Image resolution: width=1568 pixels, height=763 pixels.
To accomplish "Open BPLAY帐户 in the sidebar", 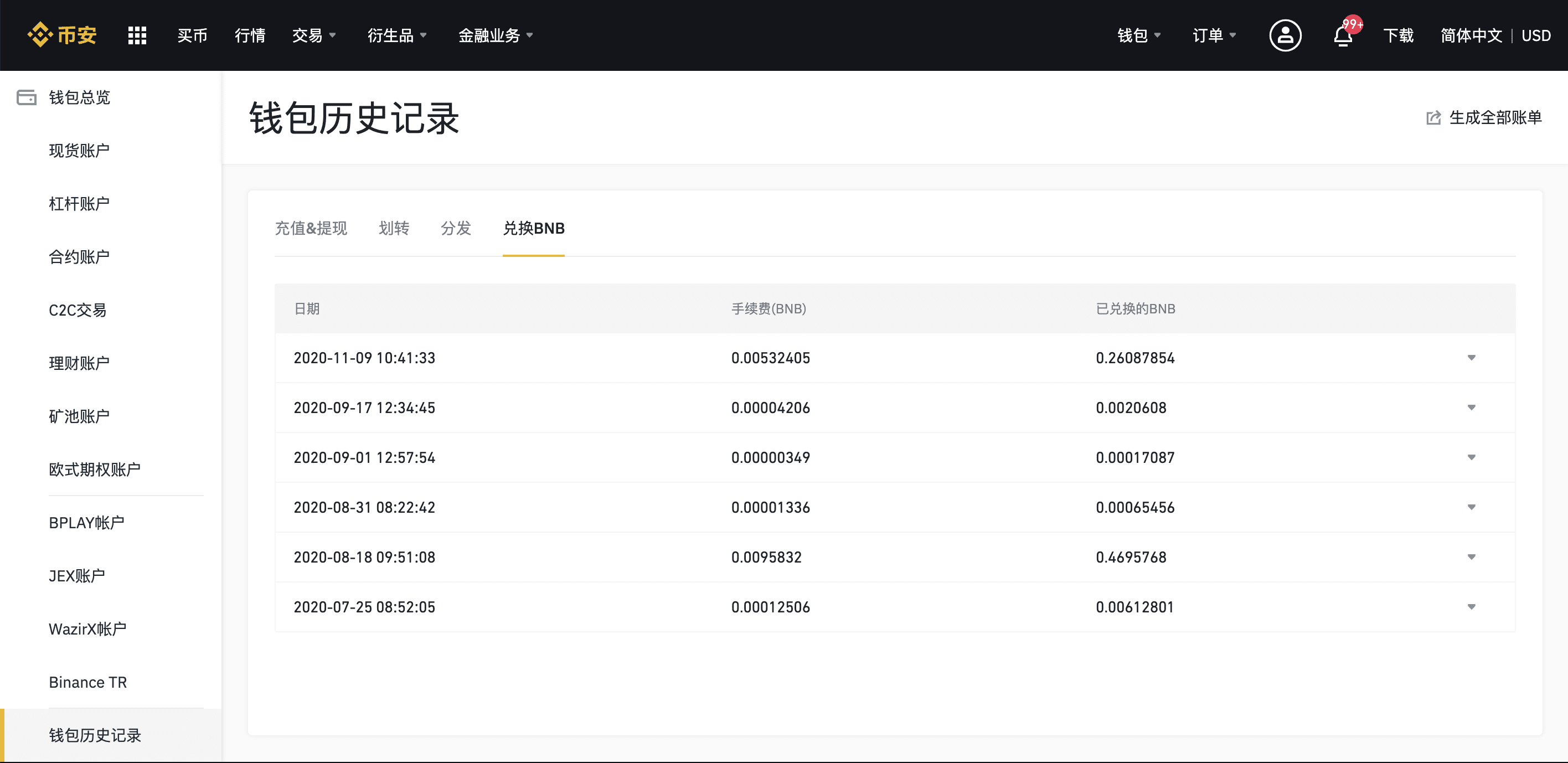I will pyautogui.click(x=86, y=523).
